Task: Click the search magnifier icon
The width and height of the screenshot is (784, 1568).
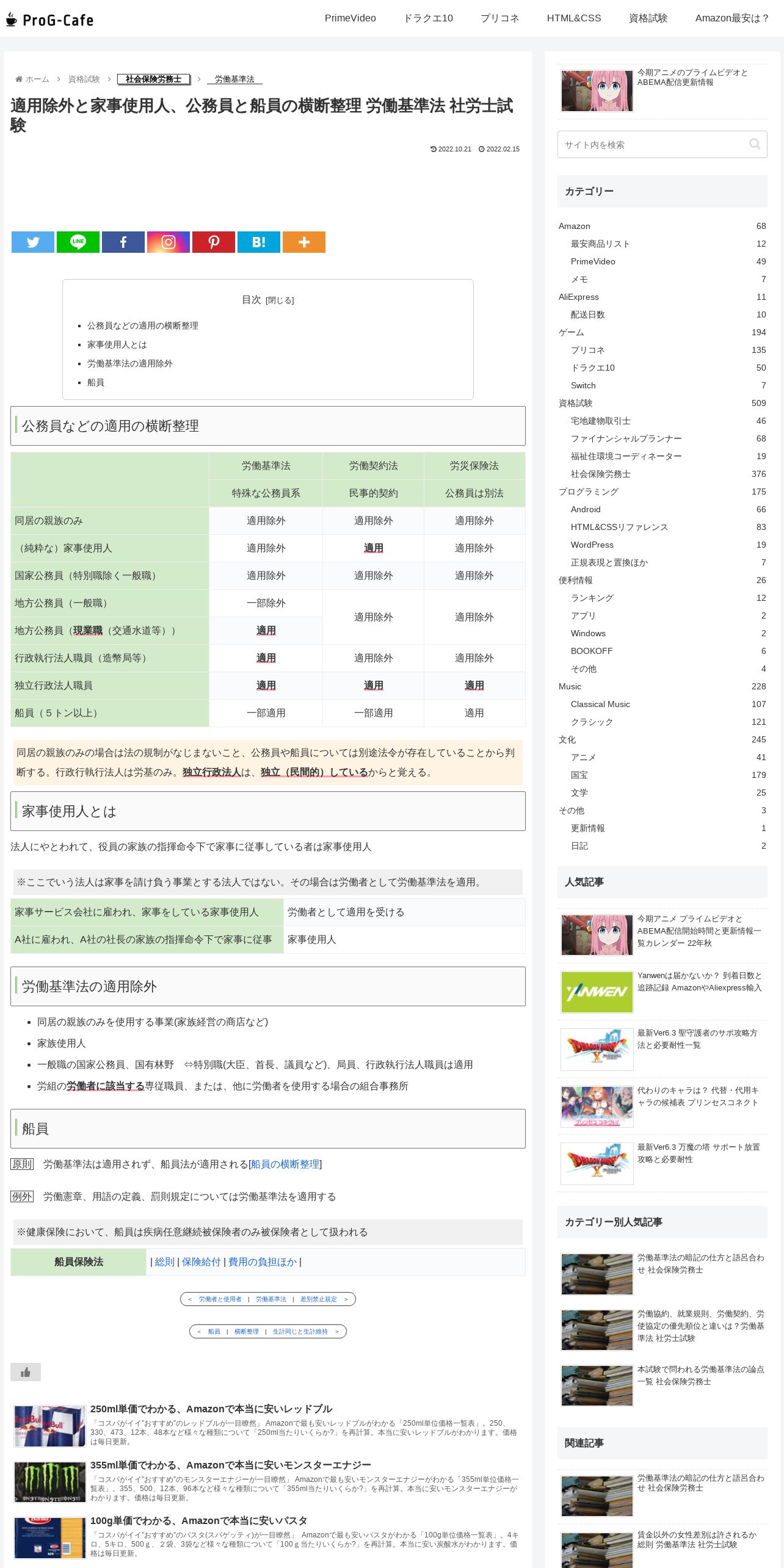Action: (x=755, y=144)
